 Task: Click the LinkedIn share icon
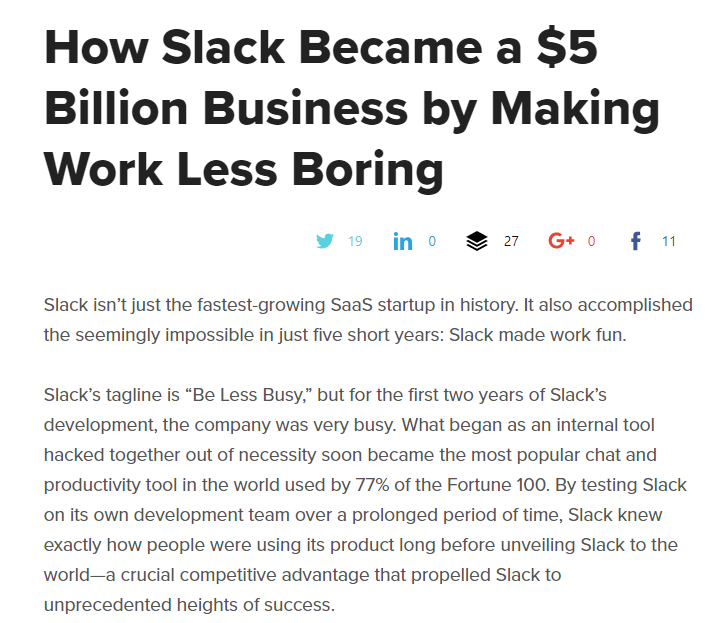(x=403, y=241)
